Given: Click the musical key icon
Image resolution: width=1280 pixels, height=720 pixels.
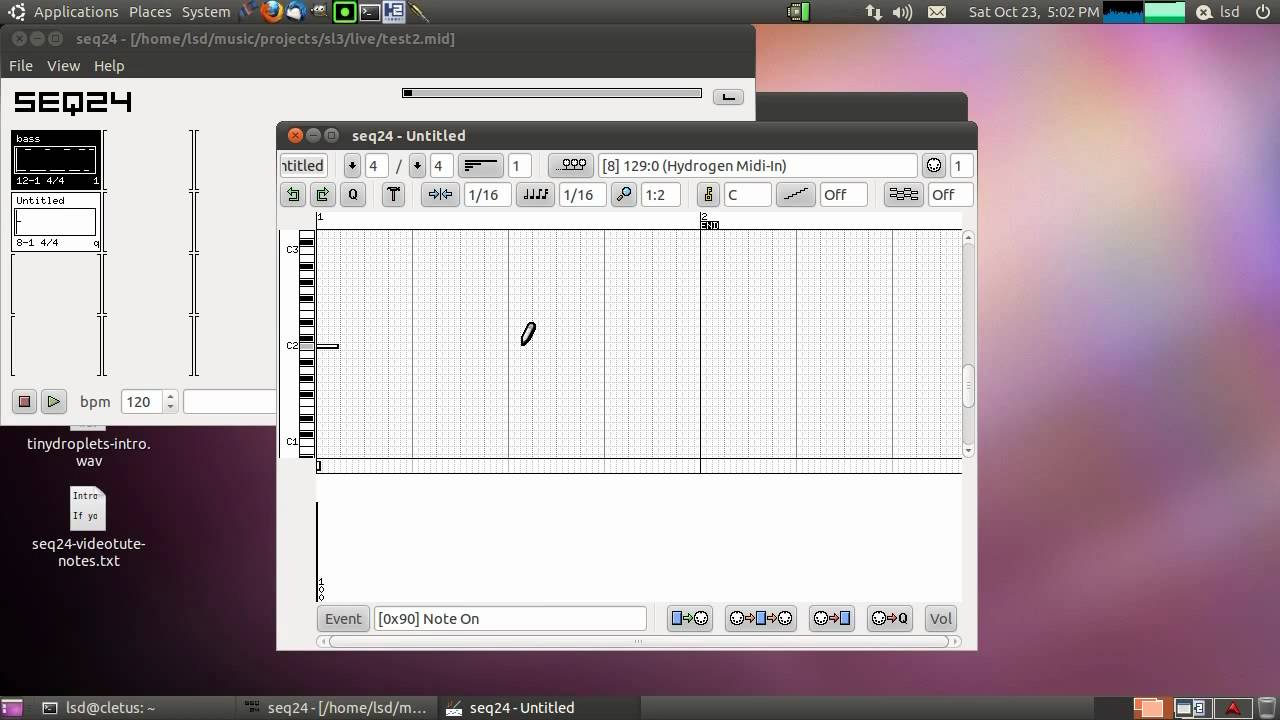Looking at the screenshot, I should [708, 195].
